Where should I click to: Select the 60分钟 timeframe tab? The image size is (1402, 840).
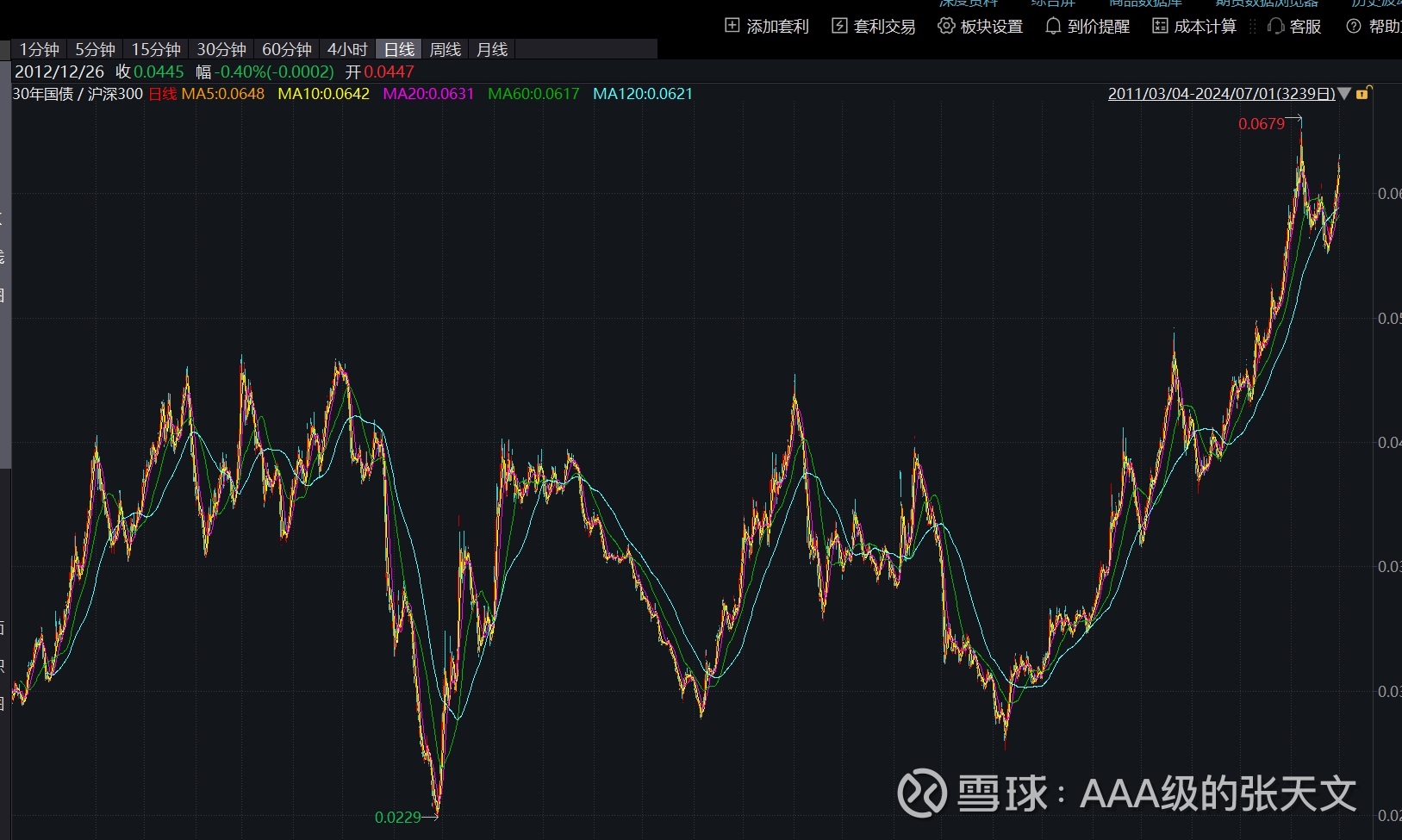[287, 50]
